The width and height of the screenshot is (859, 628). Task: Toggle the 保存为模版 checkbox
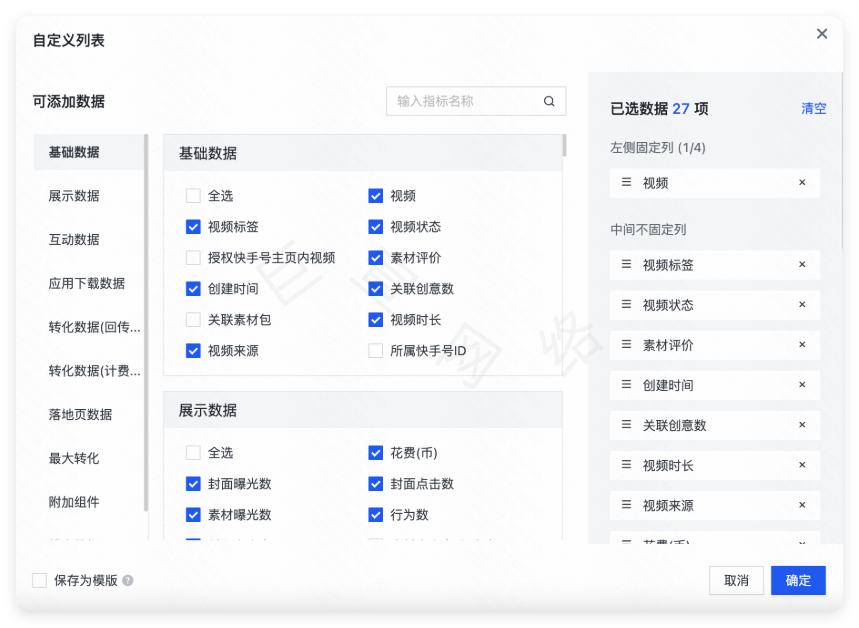pyautogui.click(x=38, y=579)
